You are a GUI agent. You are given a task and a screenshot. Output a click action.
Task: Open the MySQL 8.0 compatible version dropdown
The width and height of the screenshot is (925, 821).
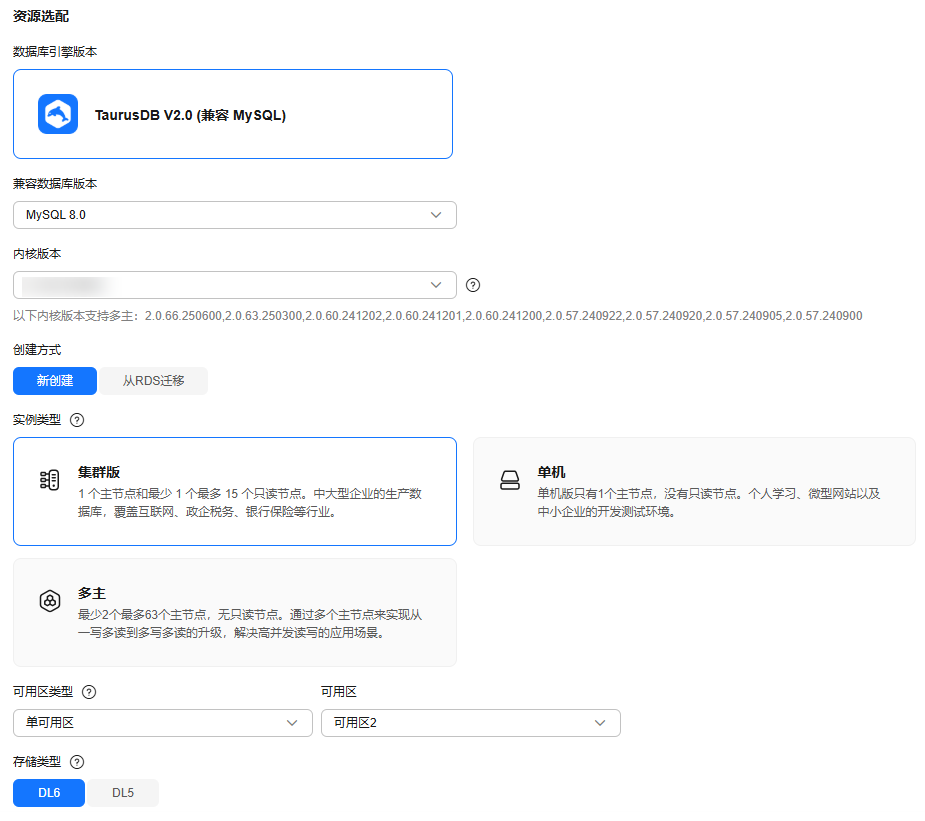(235, 215)
